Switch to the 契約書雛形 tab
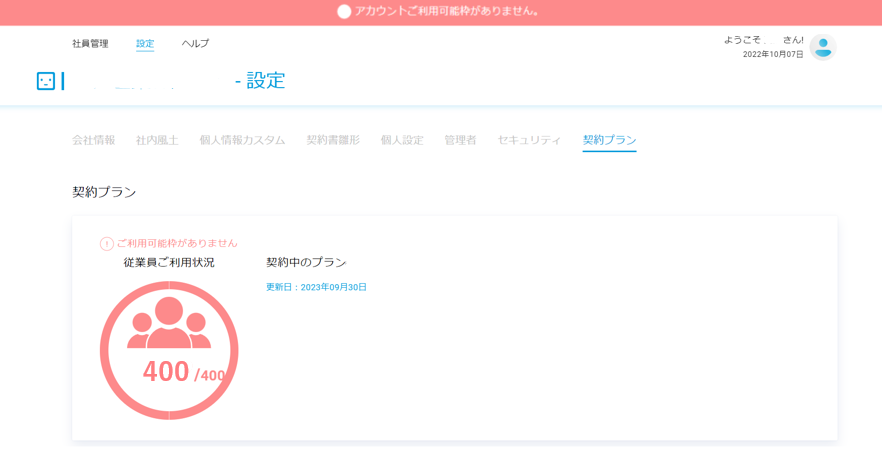The height and width of the screenshot is (473, 882). (333, 140)
